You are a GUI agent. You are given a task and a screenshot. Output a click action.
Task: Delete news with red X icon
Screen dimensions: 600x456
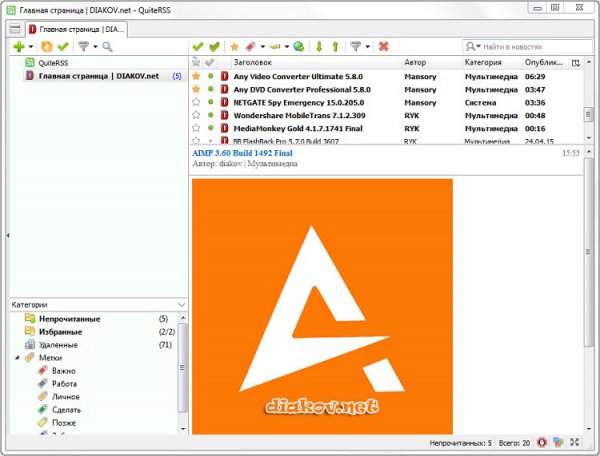click(383, 47)
